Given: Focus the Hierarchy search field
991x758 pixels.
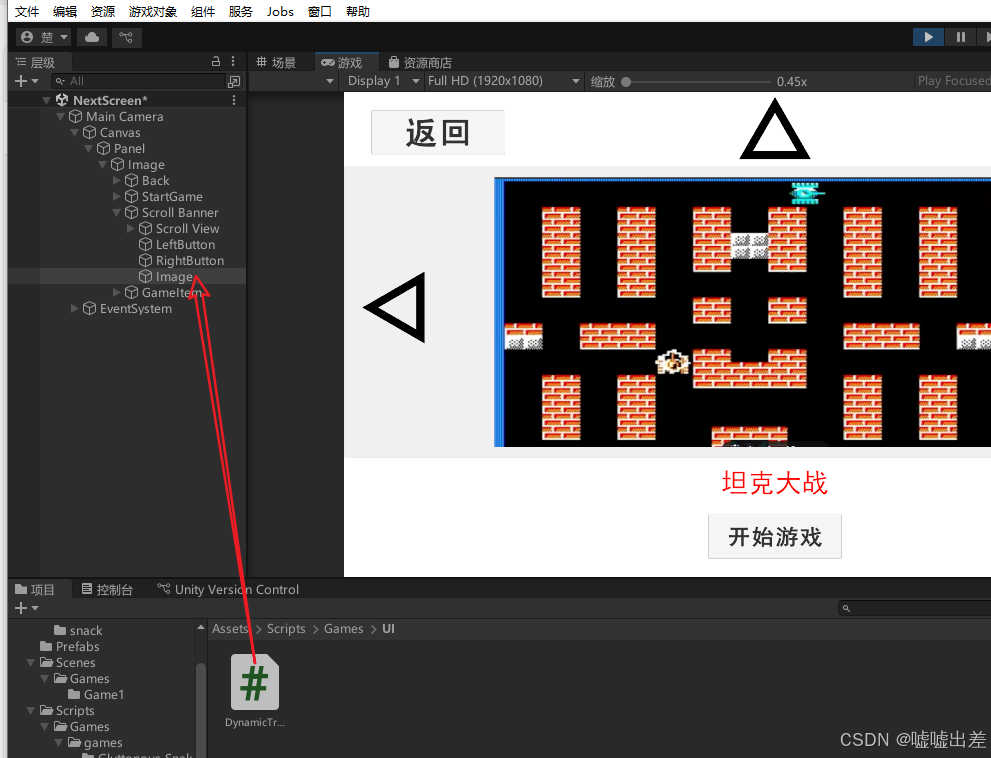Looking at the screenshot, I should pos(138,81).
